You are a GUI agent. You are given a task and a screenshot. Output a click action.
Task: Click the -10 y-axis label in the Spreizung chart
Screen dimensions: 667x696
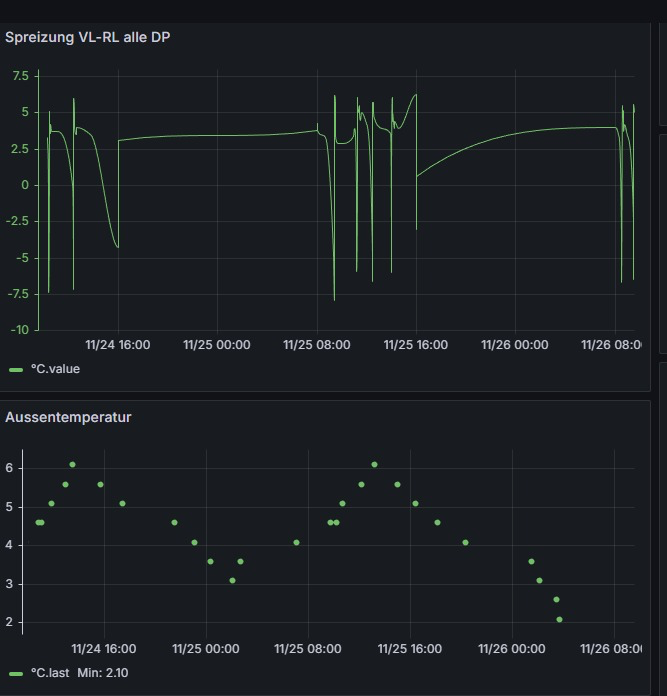(21, 330)
